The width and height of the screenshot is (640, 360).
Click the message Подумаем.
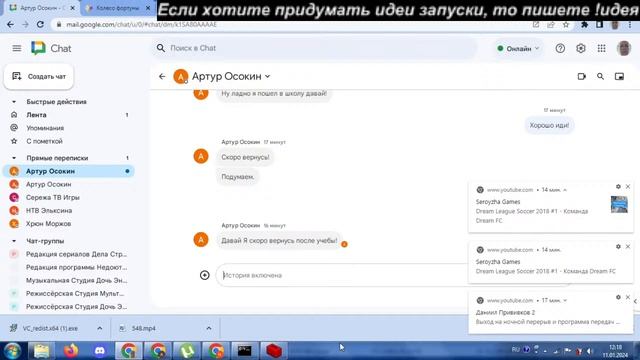(x=238, y=177)
